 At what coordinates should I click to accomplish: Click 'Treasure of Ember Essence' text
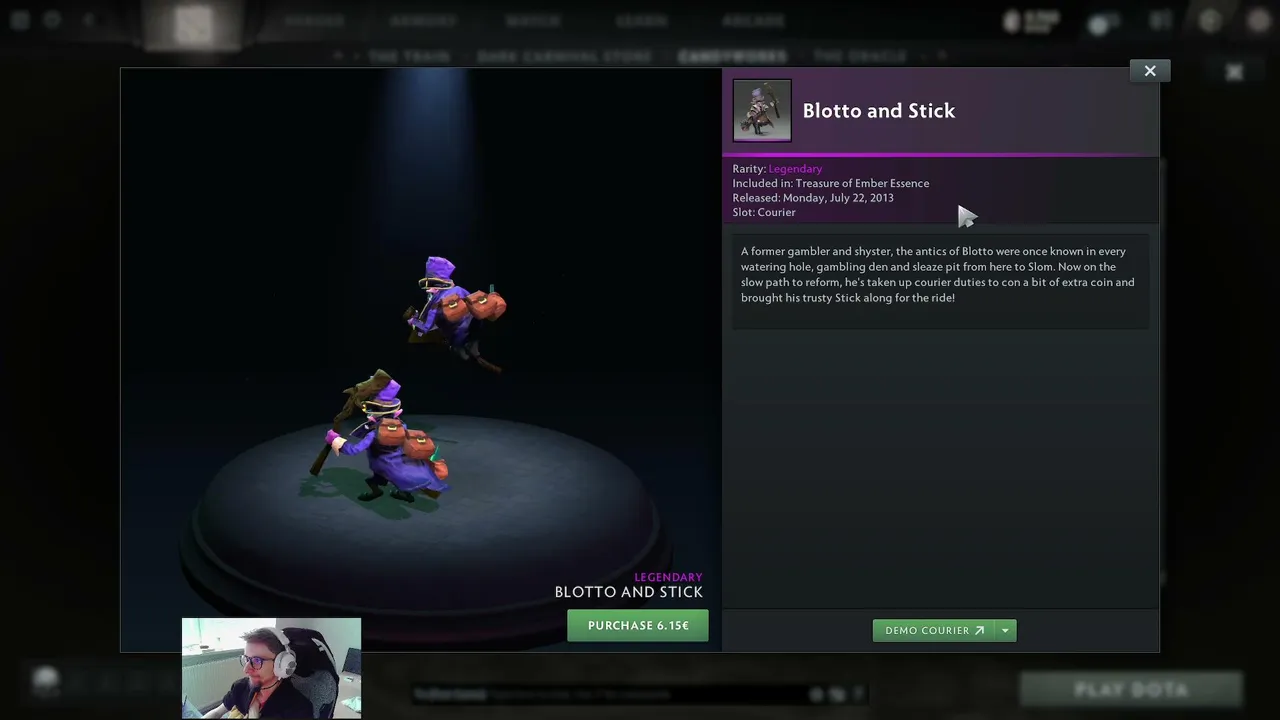pyautogui.click(x=862, y=184)
